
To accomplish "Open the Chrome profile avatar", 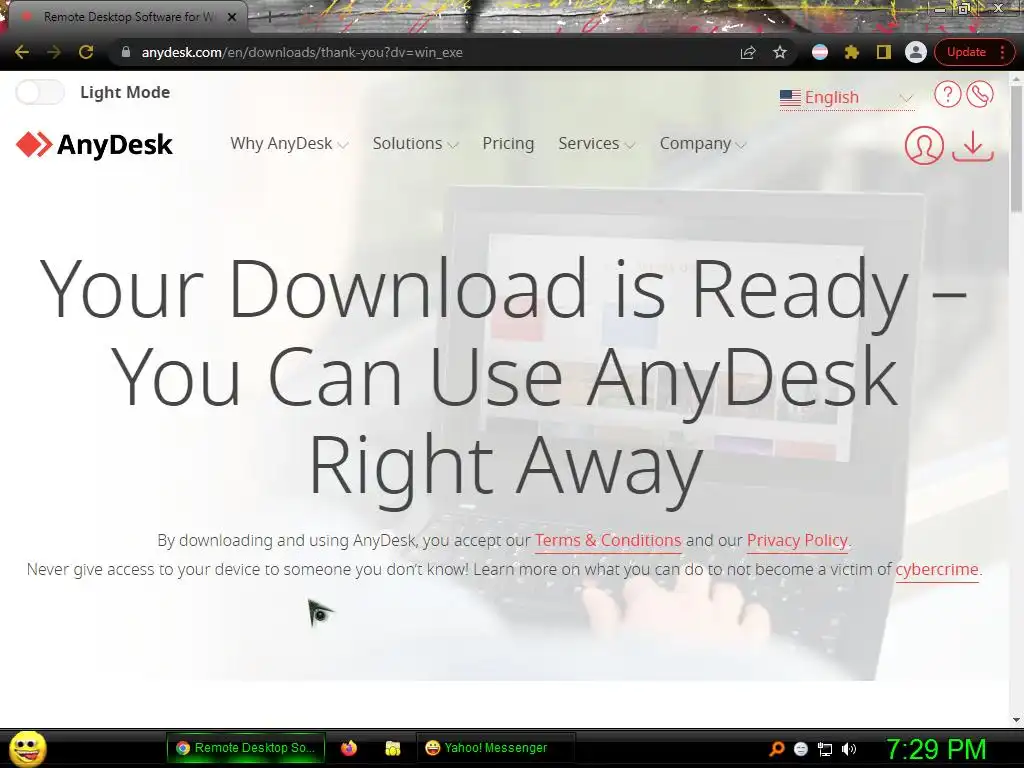I will 916,52.
